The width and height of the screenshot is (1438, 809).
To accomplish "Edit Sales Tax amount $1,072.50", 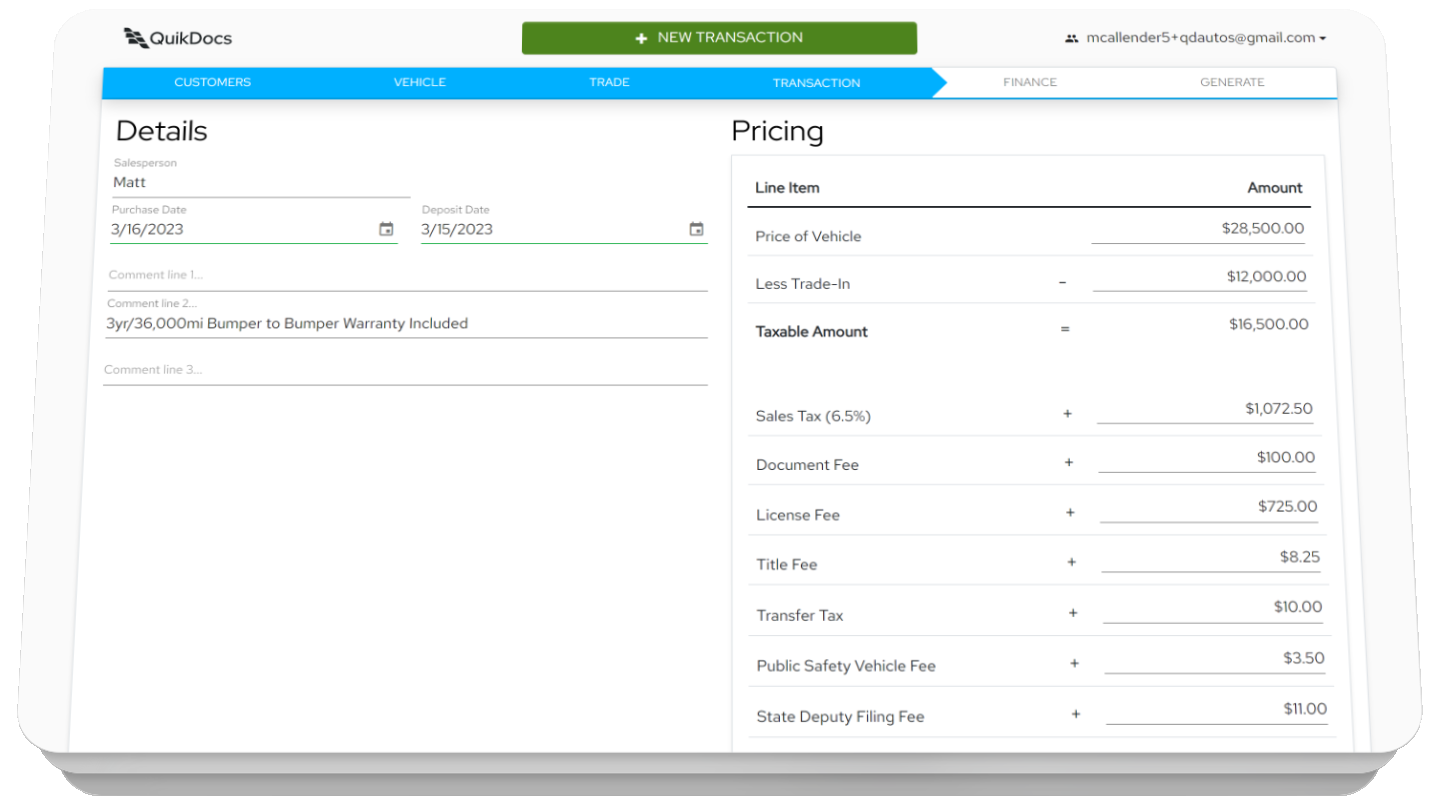I will (1205, 409).
